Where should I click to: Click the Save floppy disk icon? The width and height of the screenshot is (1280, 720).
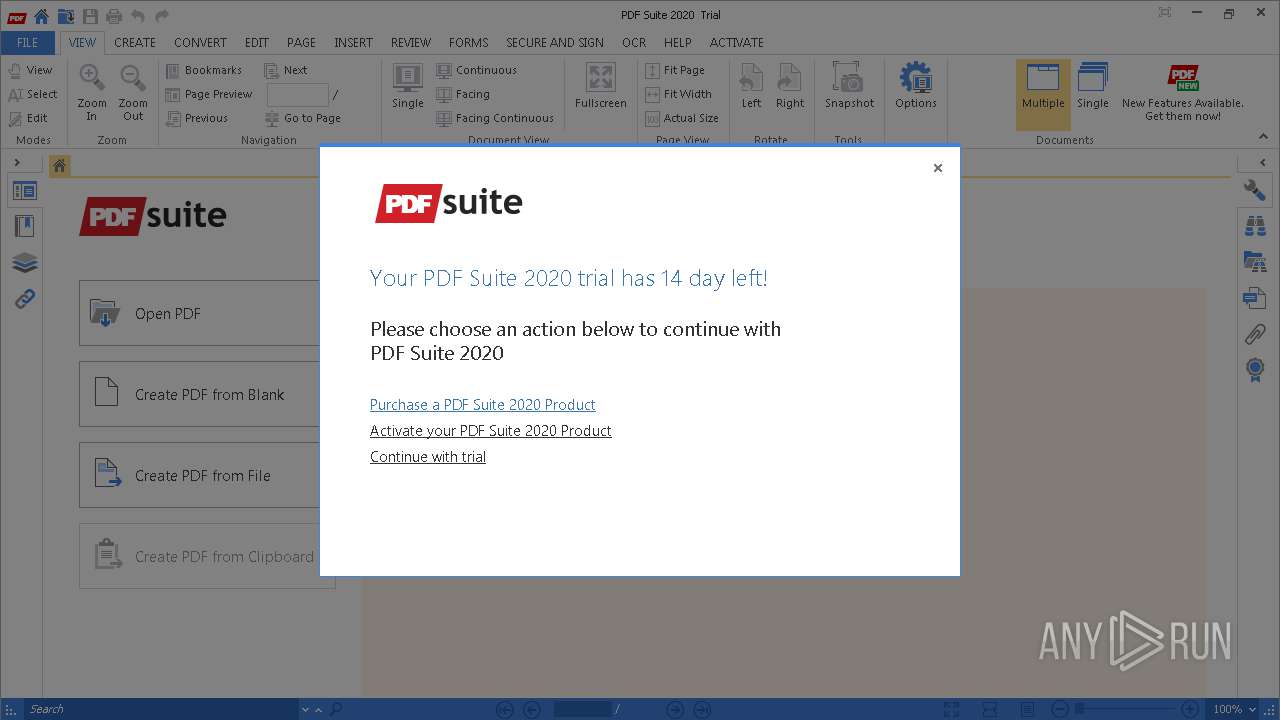[x=90, y=16]
